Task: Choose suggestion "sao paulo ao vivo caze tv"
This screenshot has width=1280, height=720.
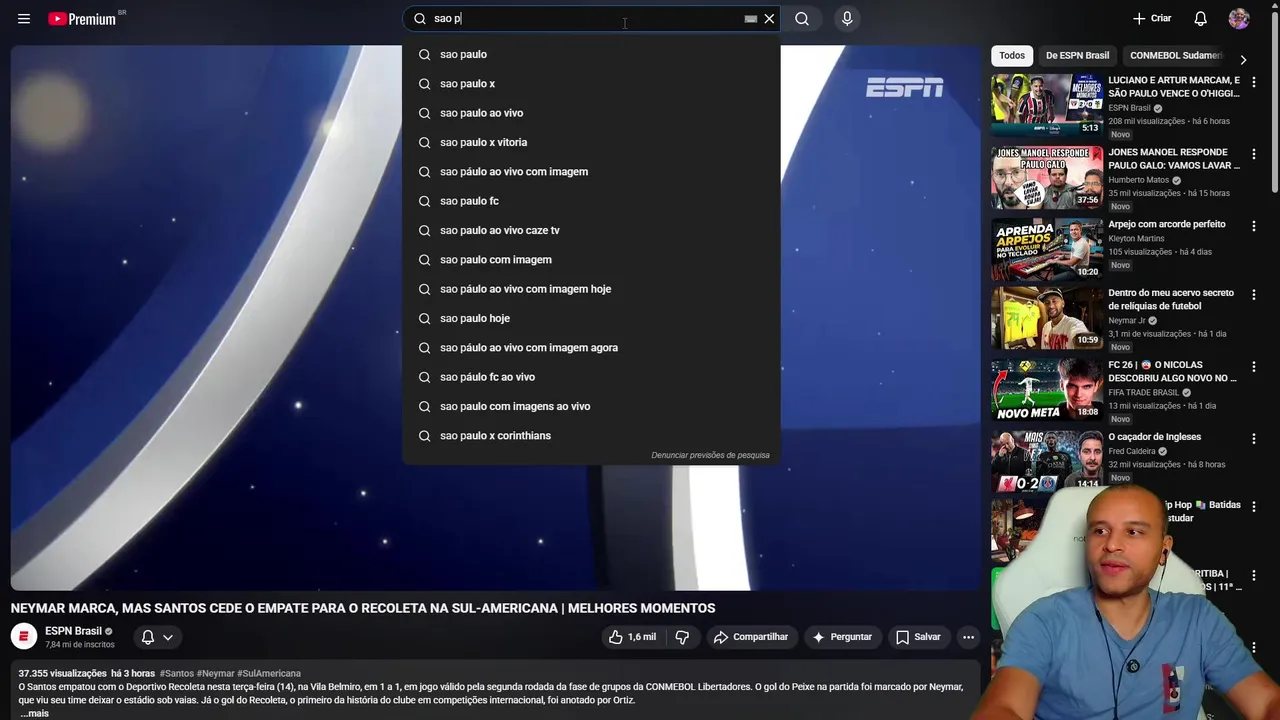Action: (x=591, y=230)
